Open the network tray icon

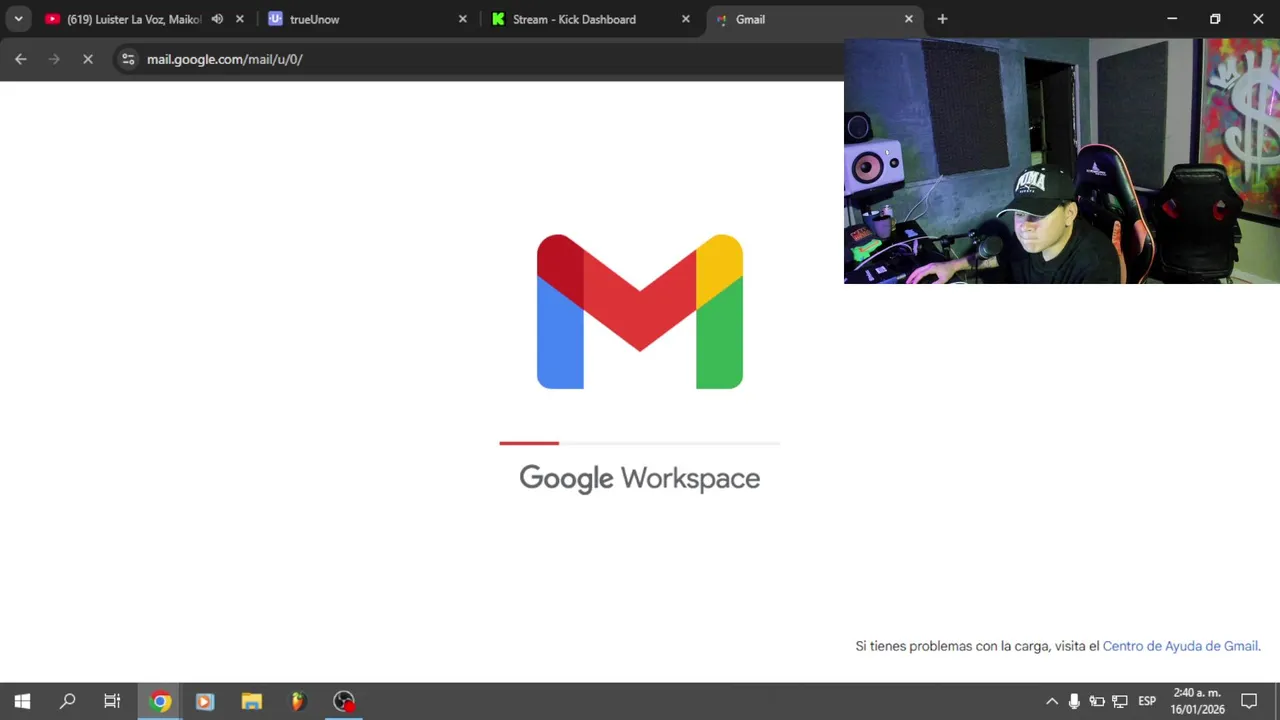[1120, 701]
